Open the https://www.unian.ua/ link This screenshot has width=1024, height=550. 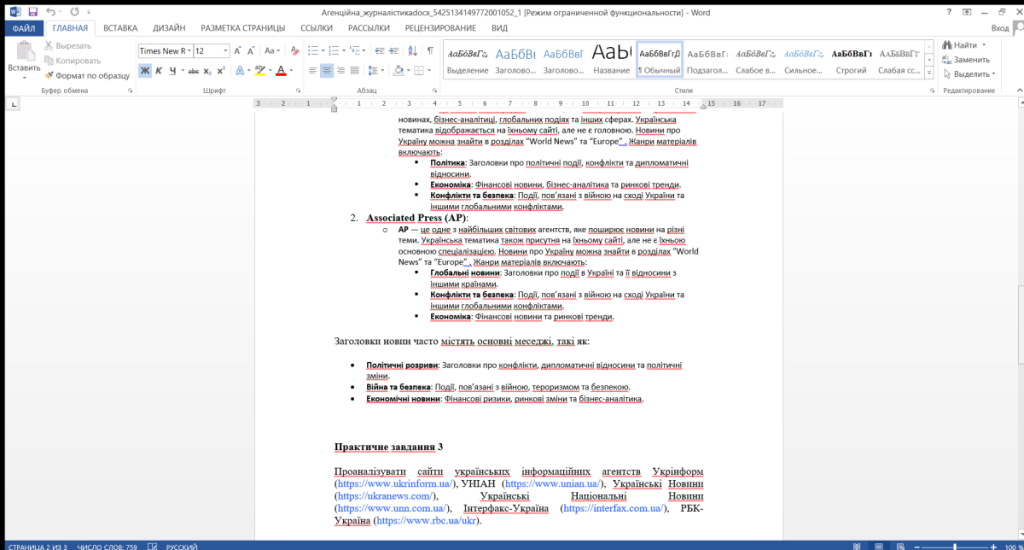(552, 484)
